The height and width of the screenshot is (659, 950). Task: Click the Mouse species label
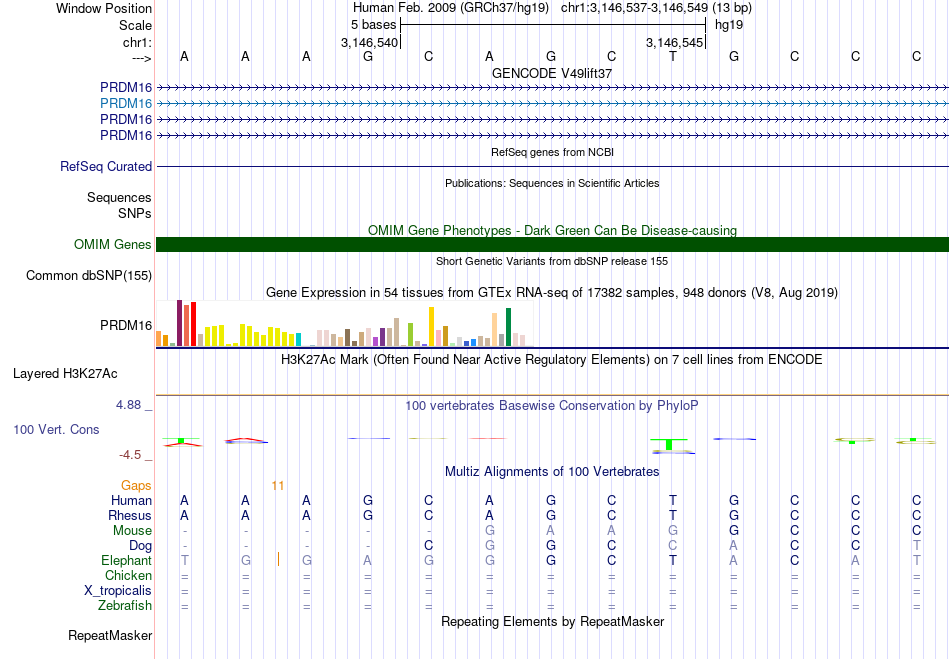132,531
